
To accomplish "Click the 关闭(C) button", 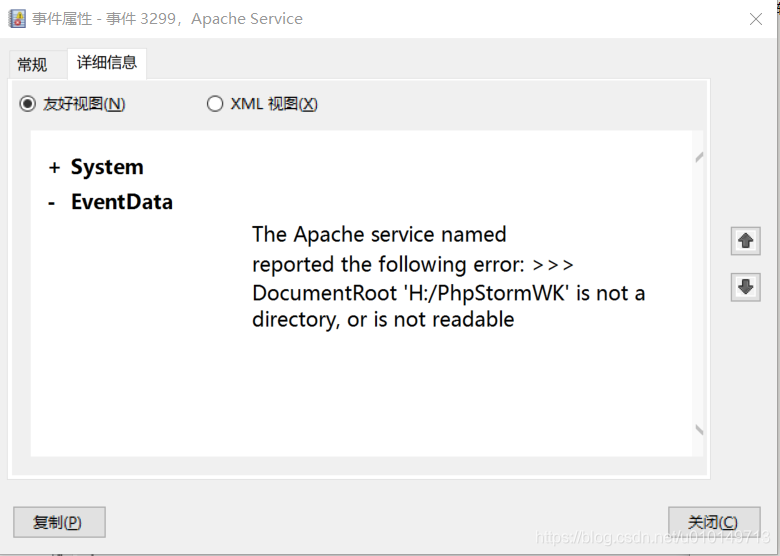I will coord(714,522).
